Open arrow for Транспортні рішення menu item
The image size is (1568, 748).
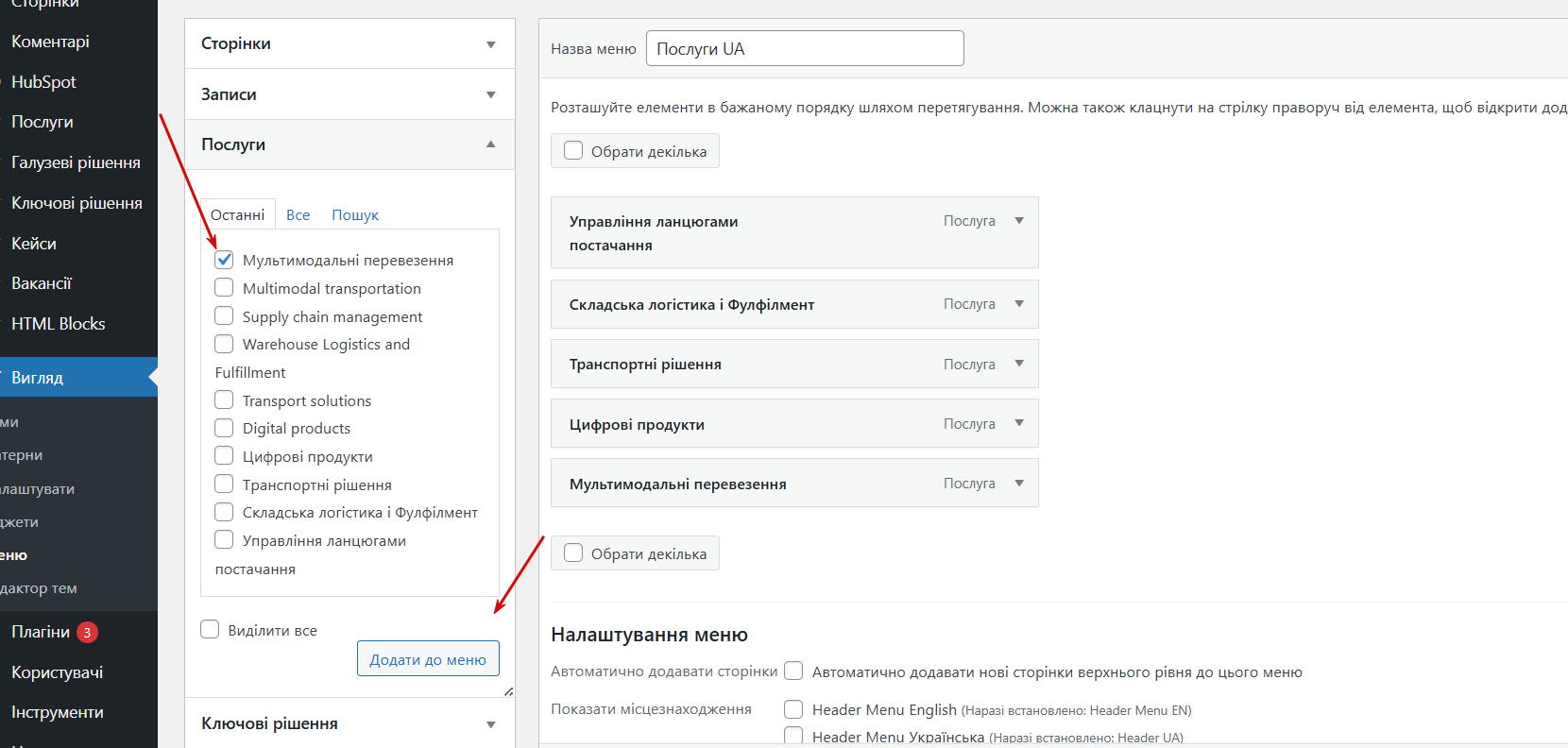(1019, 364)
